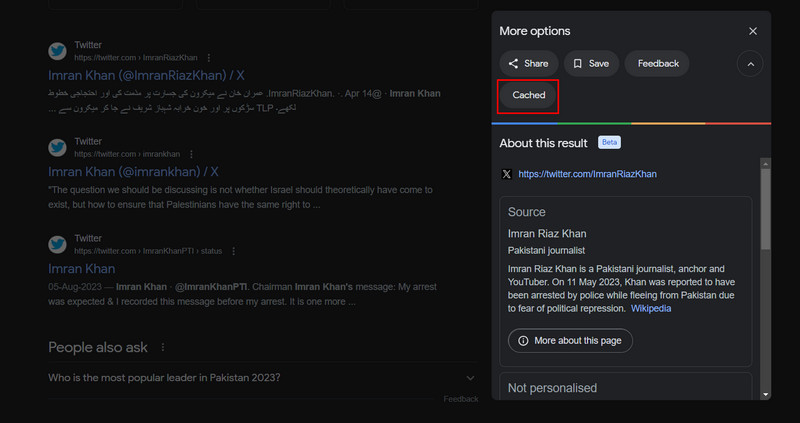Click the twitter.com › imrankhan breadcrumb
The image size is (800, 423).
coord(127,154)
